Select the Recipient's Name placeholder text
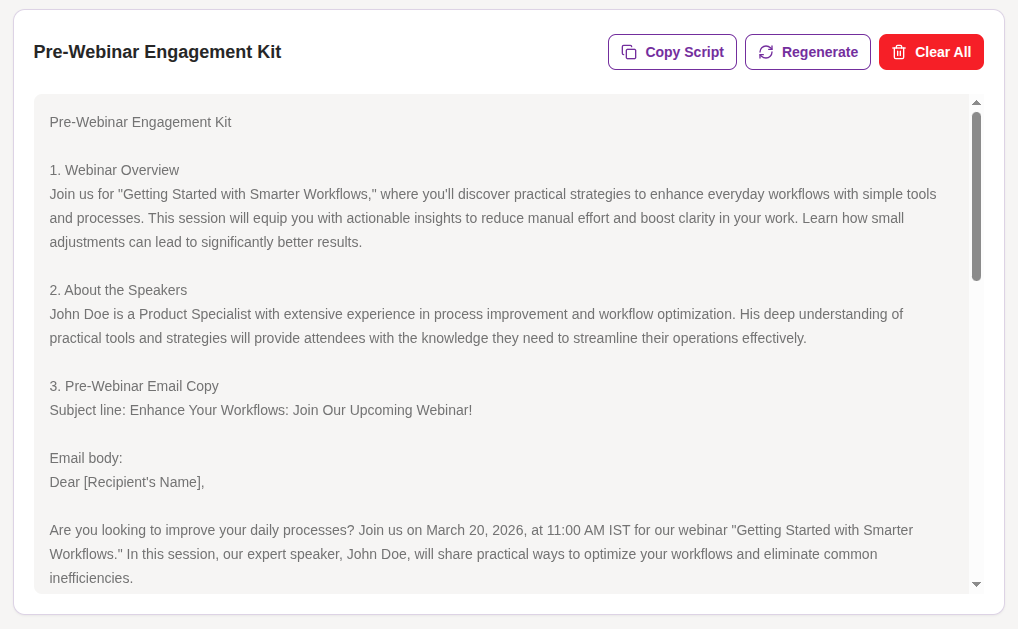 [142, 481]
